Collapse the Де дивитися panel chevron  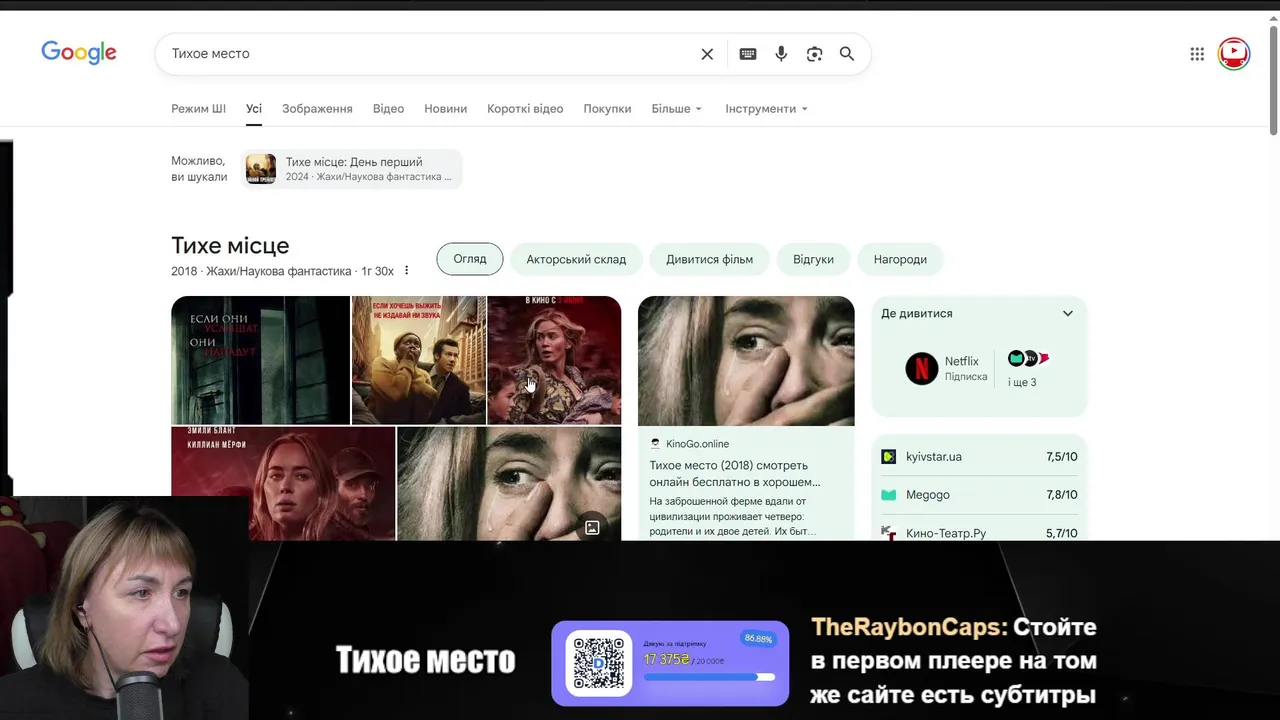(1068, 313)
